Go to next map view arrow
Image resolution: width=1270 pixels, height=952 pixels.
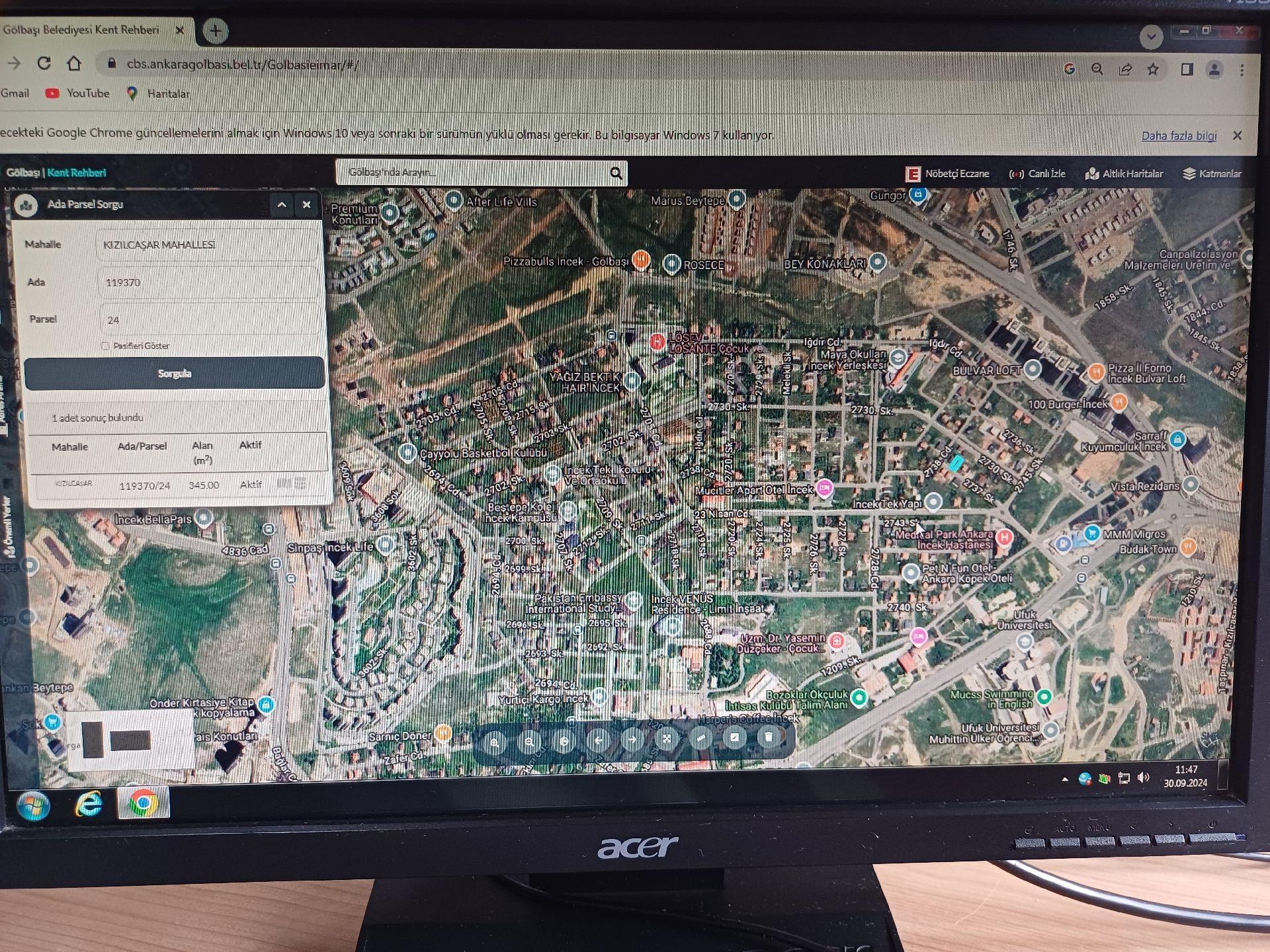(632, 740)
